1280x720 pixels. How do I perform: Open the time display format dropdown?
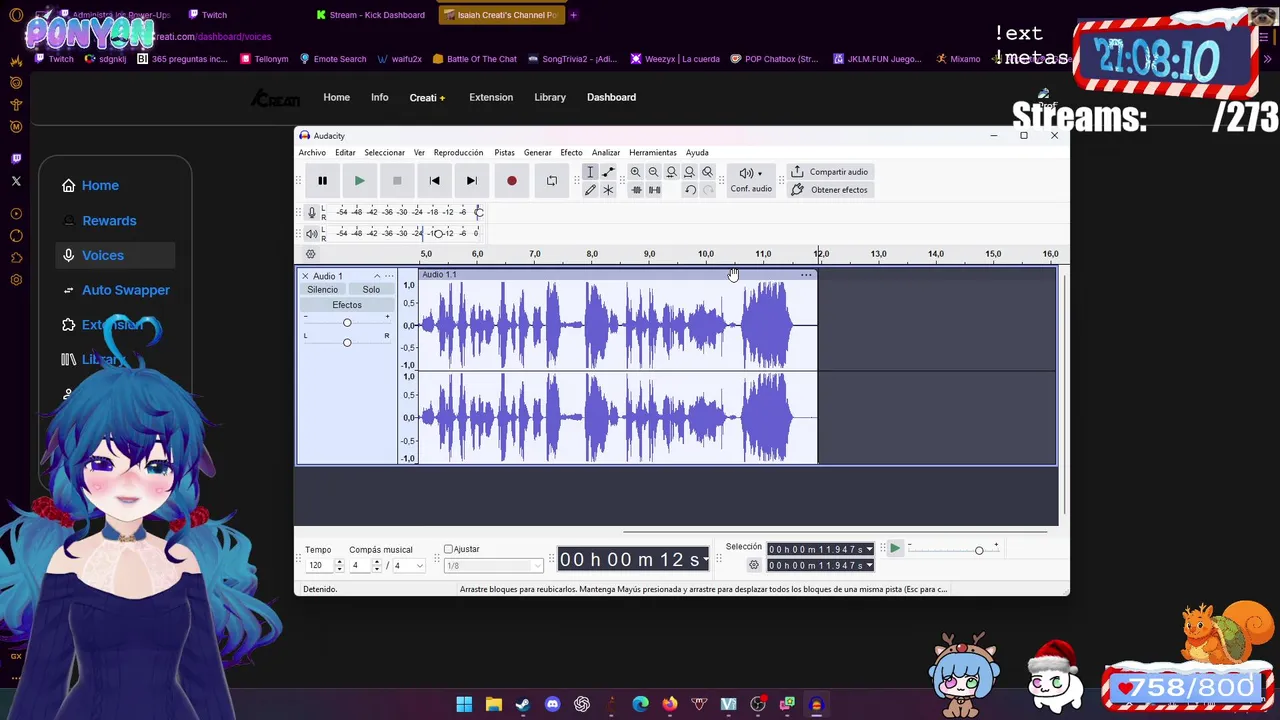tap(706, 560)
